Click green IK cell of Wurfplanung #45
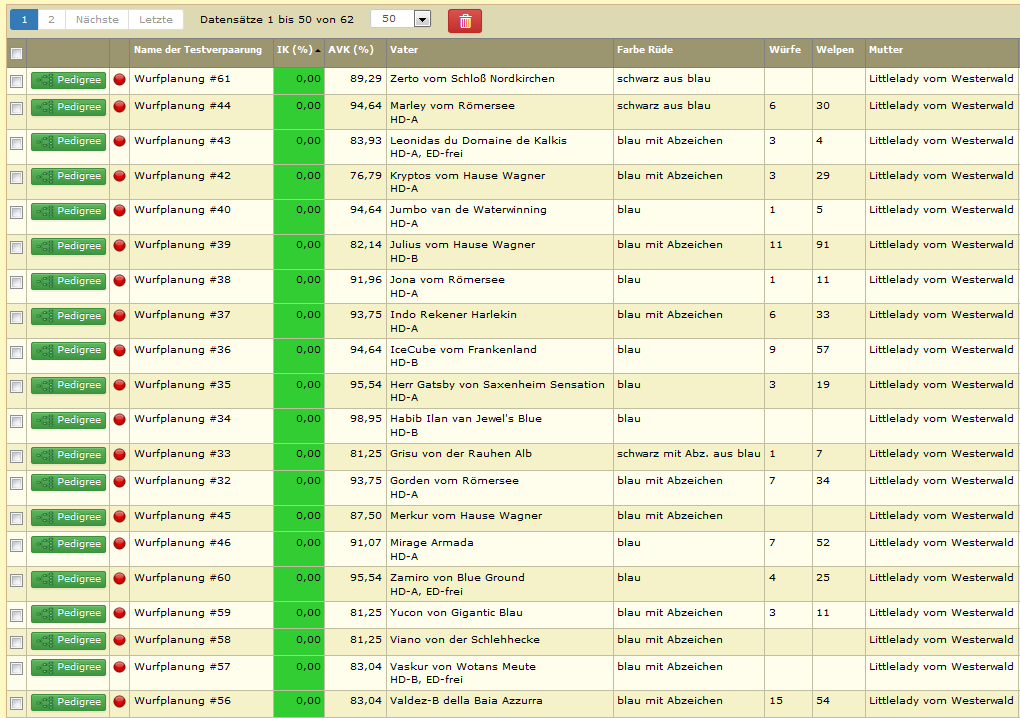 tap(299, 518)
